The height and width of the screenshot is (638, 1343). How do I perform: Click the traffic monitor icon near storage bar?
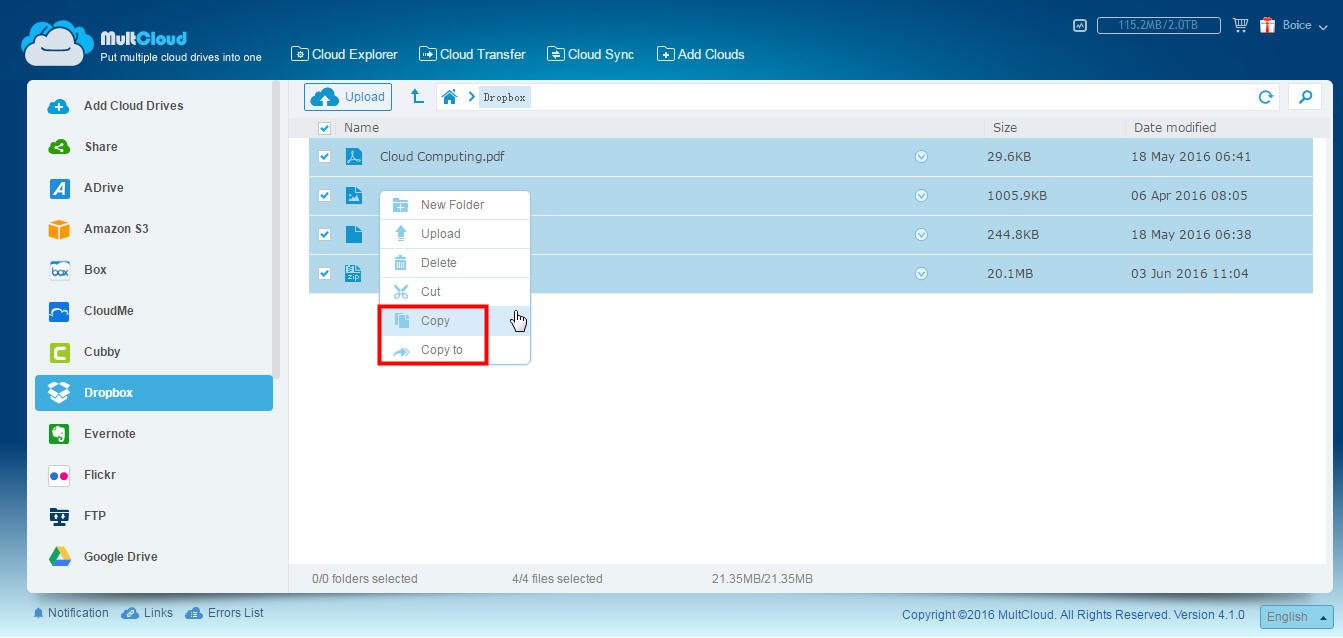[x=1080, y=26]
